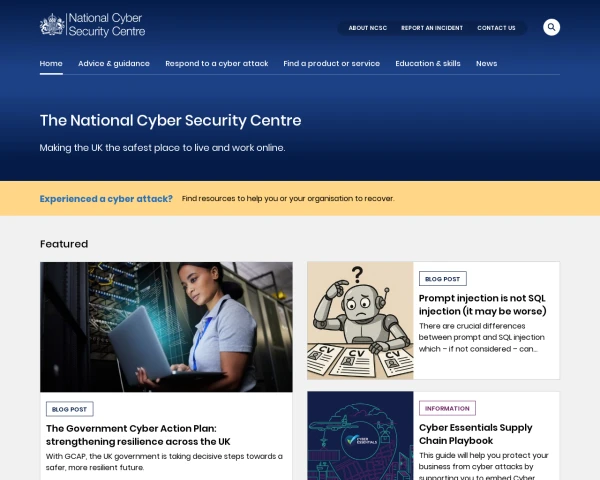Viewport: 600px width, 480px height.
Task: Open About NCSC page
Action: (x=367, y=28)
